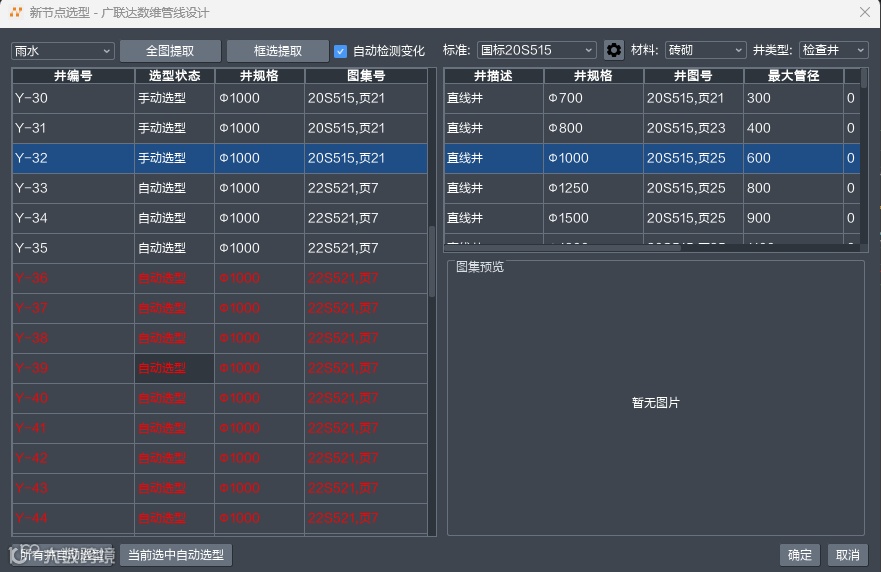The height and width of the screenshot is (572, 881).
Task: Select red well row Y-42
Action: coord(220,458)
